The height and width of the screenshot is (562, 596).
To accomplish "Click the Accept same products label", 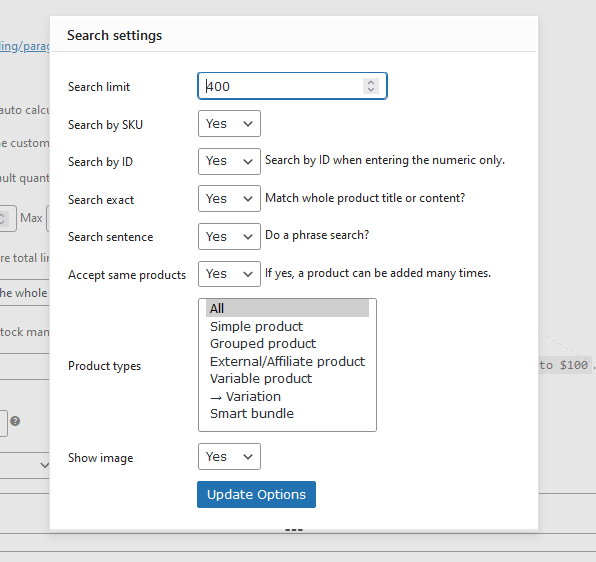I will (x=127, y=275).
